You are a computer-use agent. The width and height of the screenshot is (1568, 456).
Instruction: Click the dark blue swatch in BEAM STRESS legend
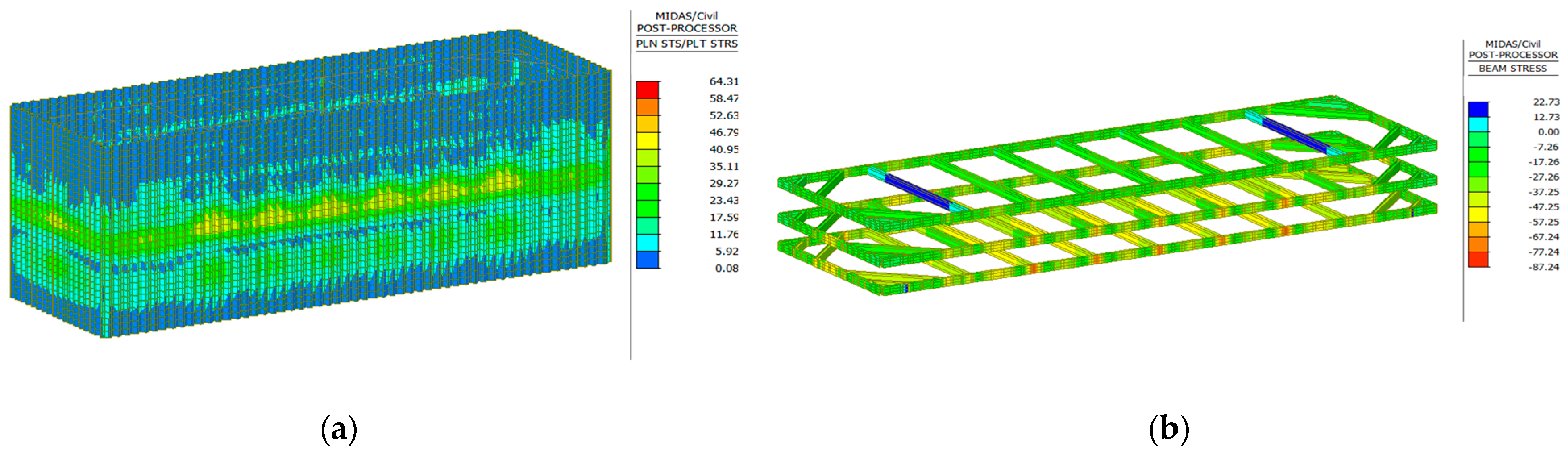1478,110
